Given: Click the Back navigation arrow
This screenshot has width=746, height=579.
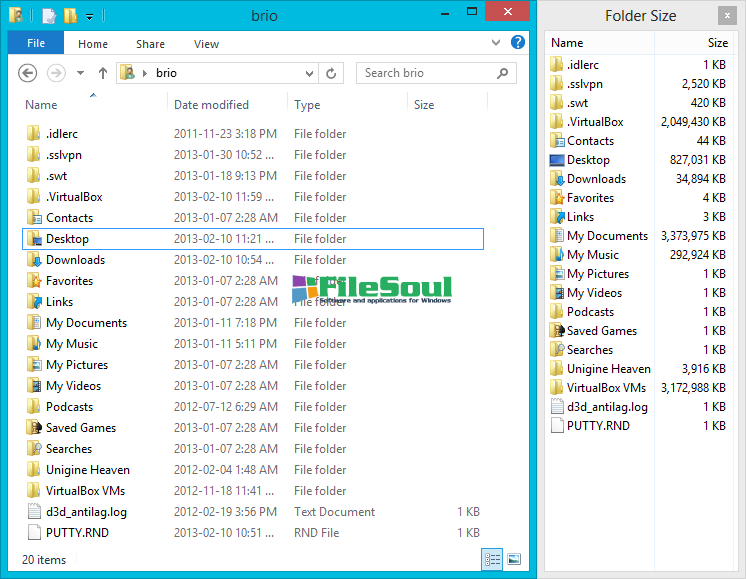Looking at the screenshot, I should coord(28,73).
